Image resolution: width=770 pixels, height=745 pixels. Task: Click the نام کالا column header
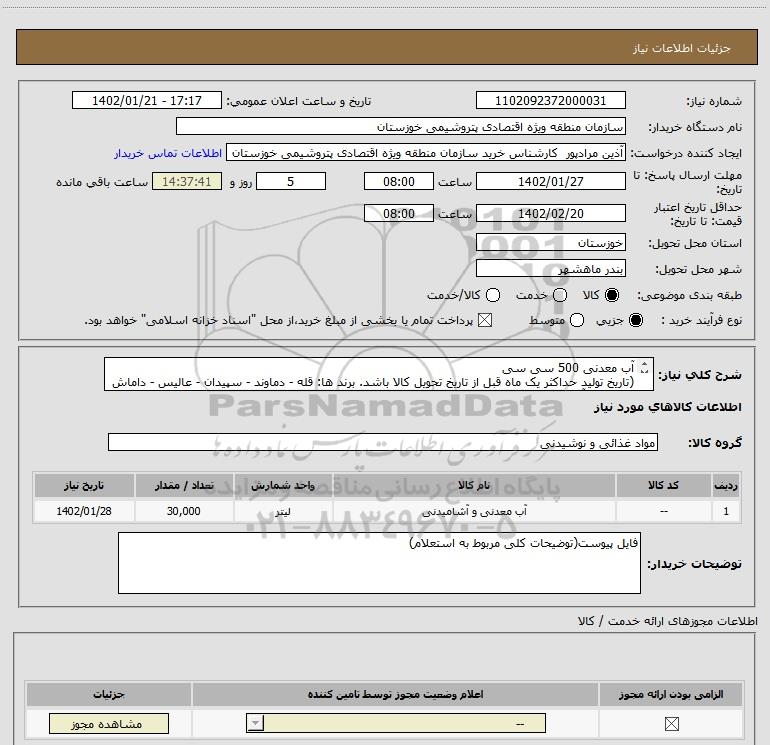[474, 485]
